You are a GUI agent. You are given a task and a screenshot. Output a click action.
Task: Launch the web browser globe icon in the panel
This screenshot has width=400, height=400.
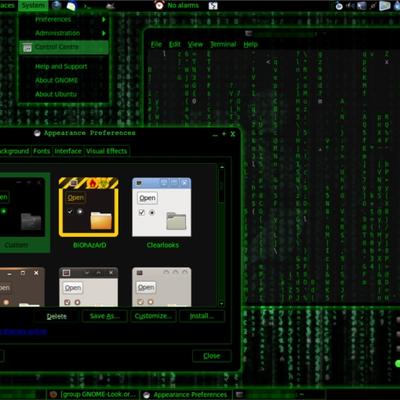click(x=57, y=5)
